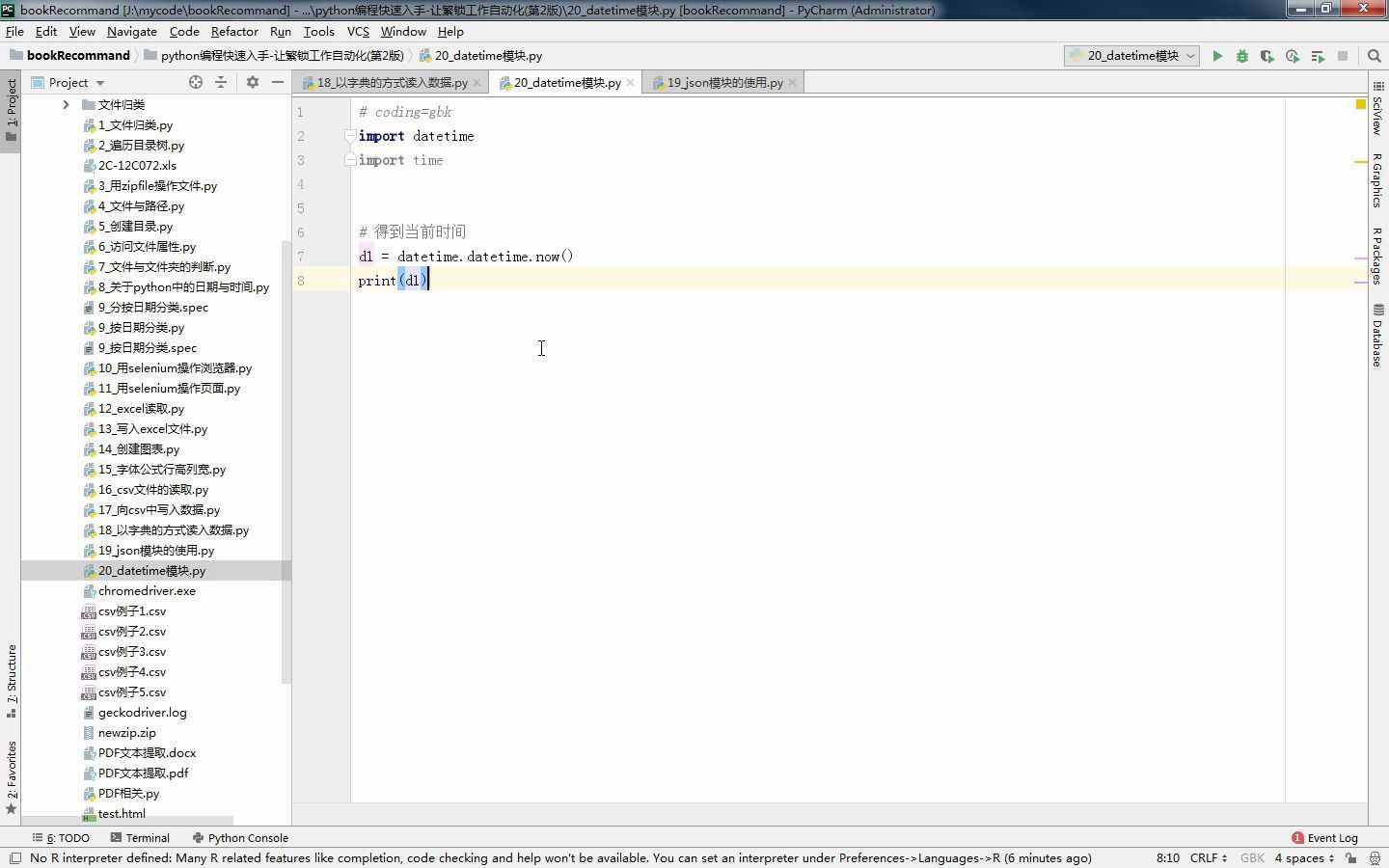The image size is (1389, 868).
Task: Select csv例子3.csv file
Action: (x=124, y=652)
